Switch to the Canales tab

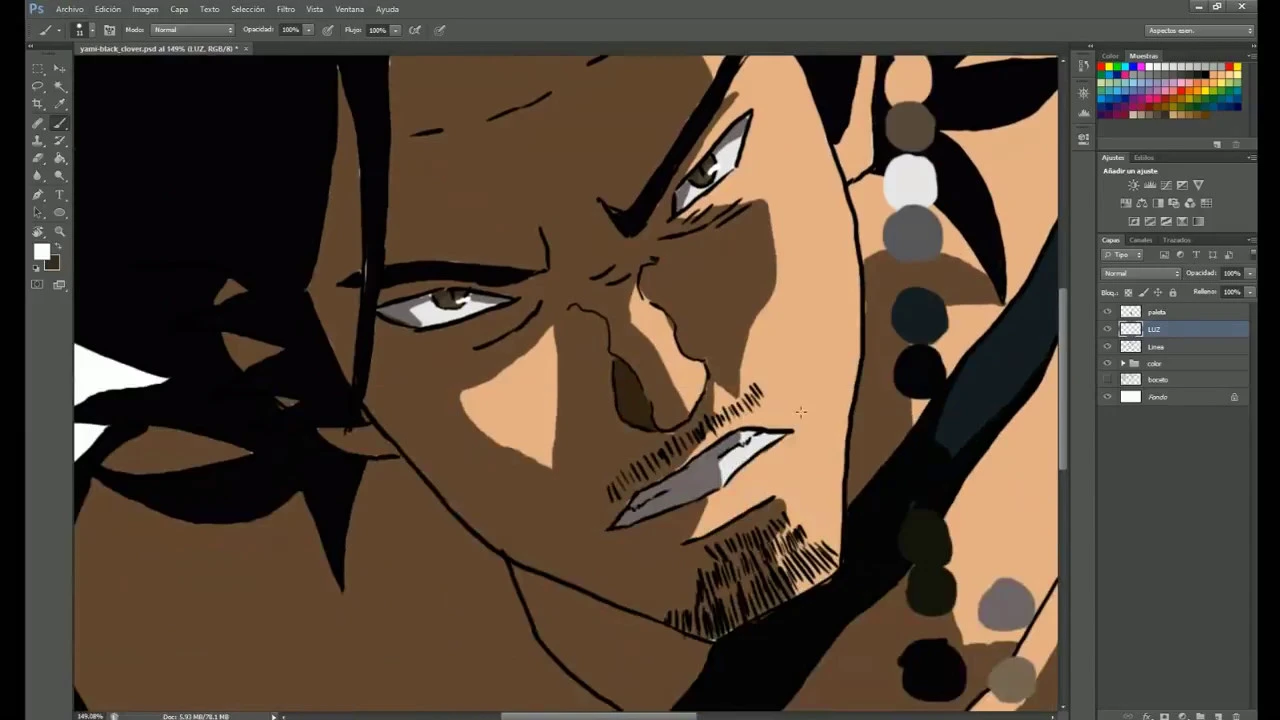point(1141,240)
